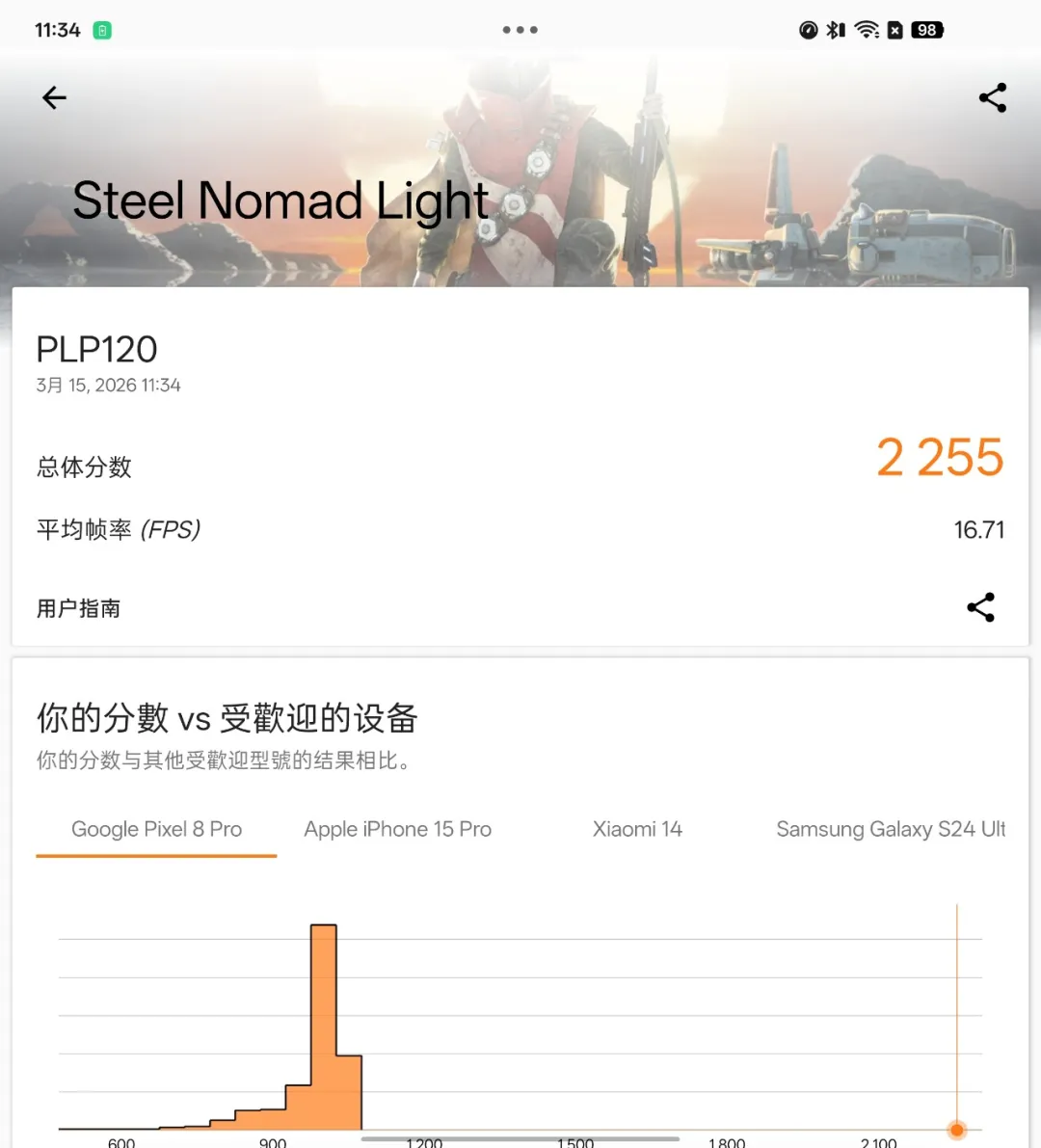The width and height of the screenshot is (1041, 1148).
Task: Click the horizontal scrollbar at the bottom
Action: [x=520, y=1139]
